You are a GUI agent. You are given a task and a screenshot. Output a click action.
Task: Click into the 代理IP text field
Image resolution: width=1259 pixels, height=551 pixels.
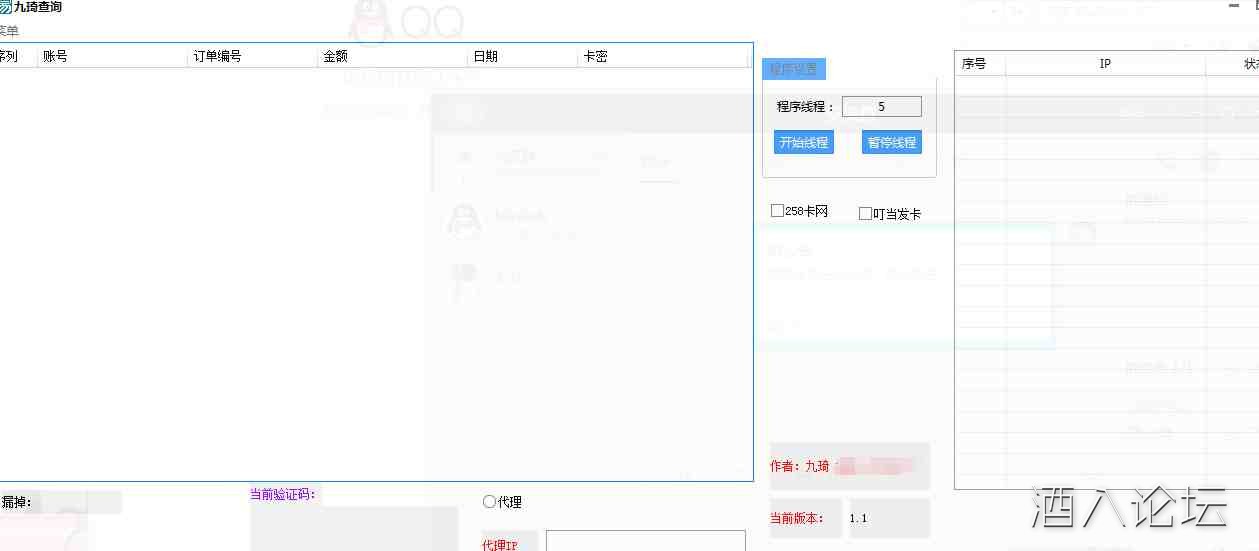645,541
